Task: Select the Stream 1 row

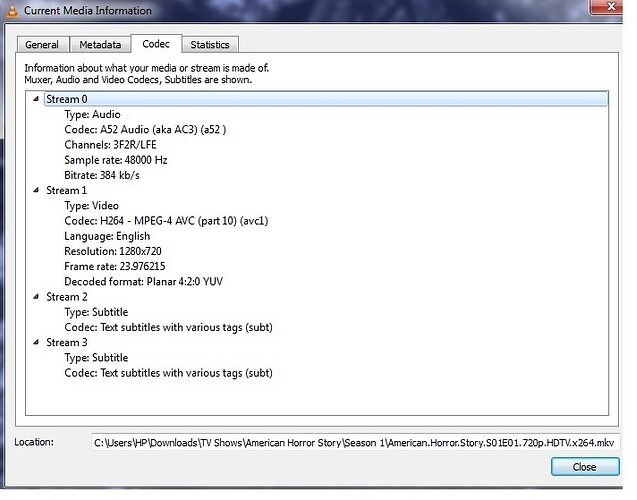Action: [x=67, y=190]
